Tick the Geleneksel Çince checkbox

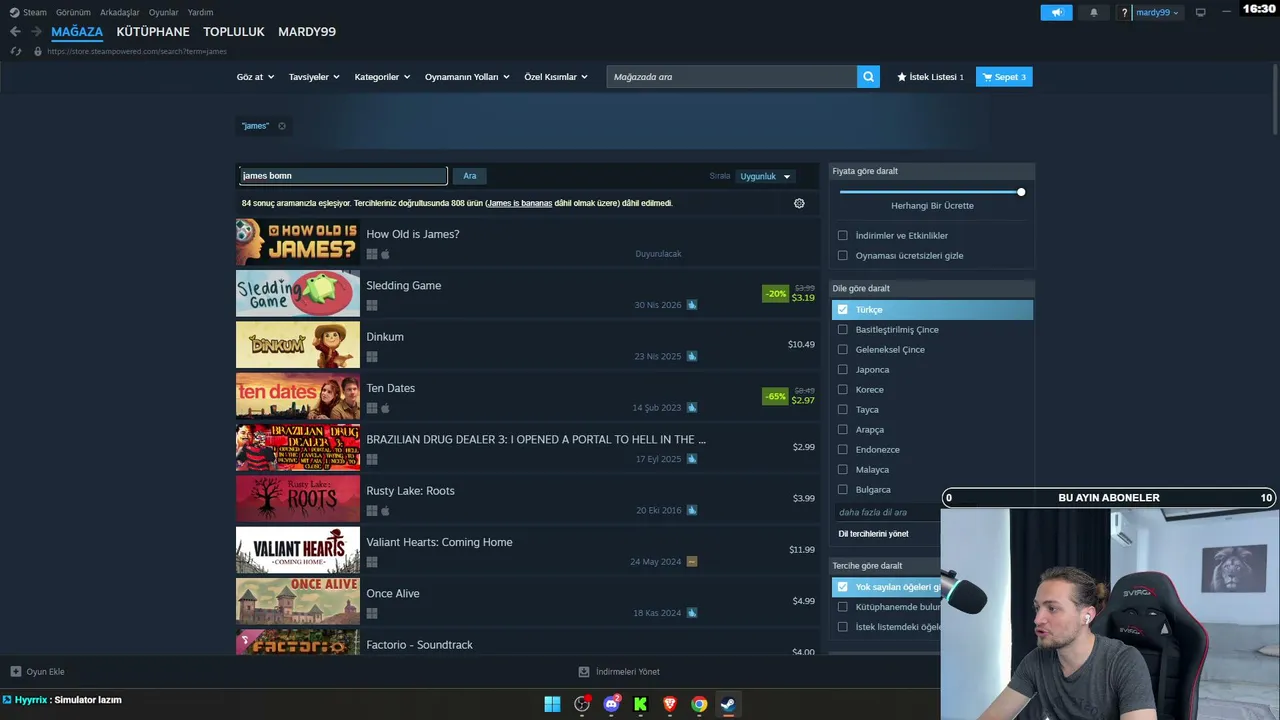point(843,350)
